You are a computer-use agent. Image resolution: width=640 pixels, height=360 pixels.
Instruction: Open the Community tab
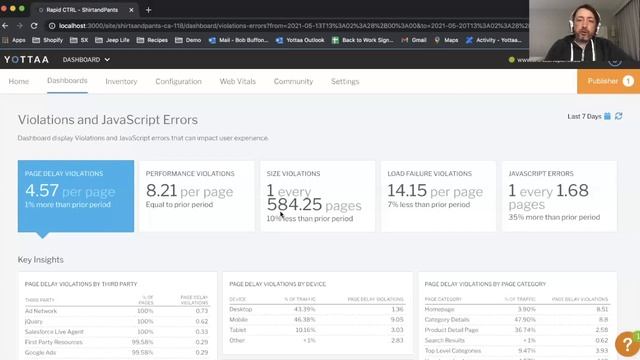293,81
